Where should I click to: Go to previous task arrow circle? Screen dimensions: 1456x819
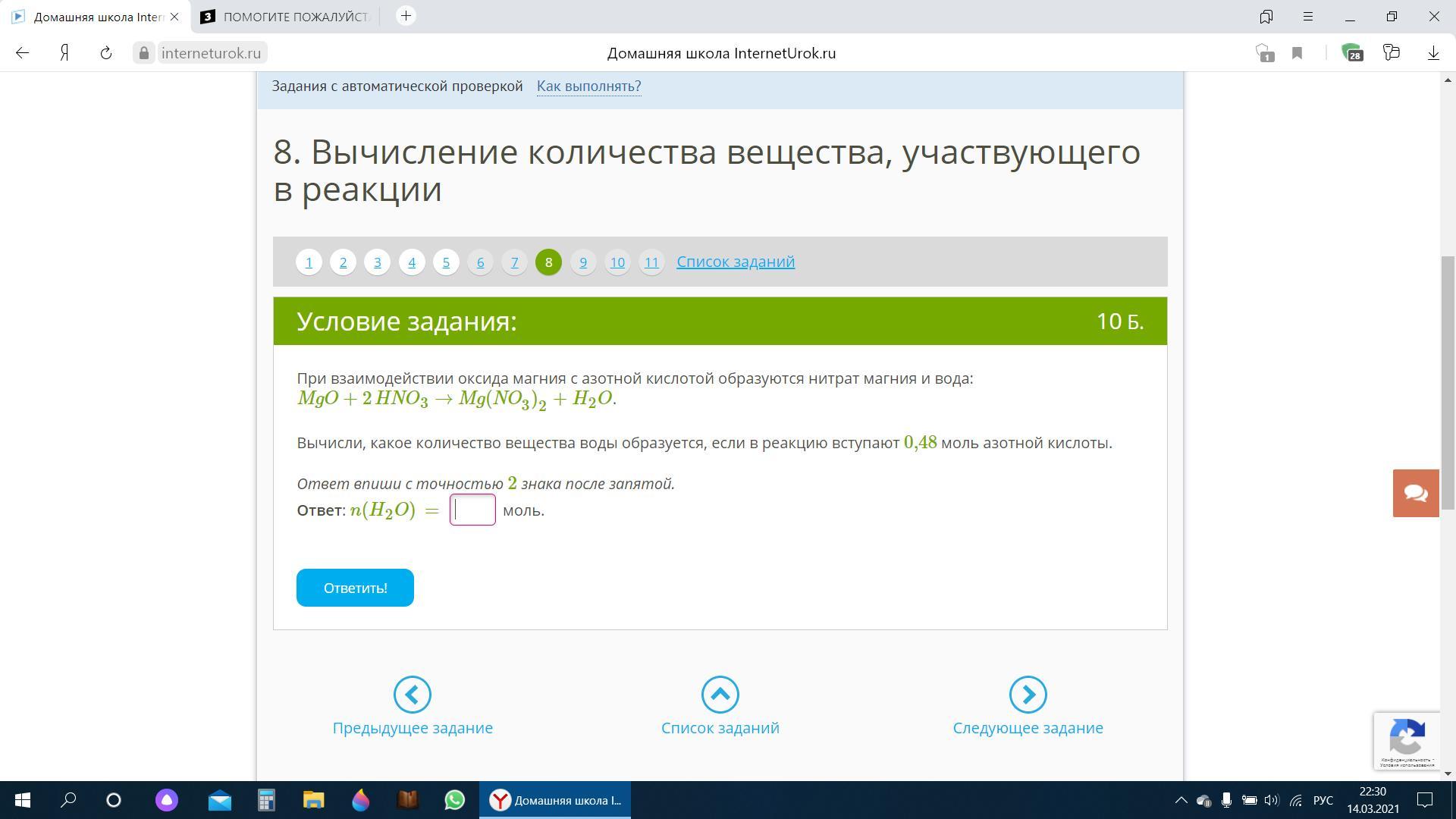[x=413, y=695]
